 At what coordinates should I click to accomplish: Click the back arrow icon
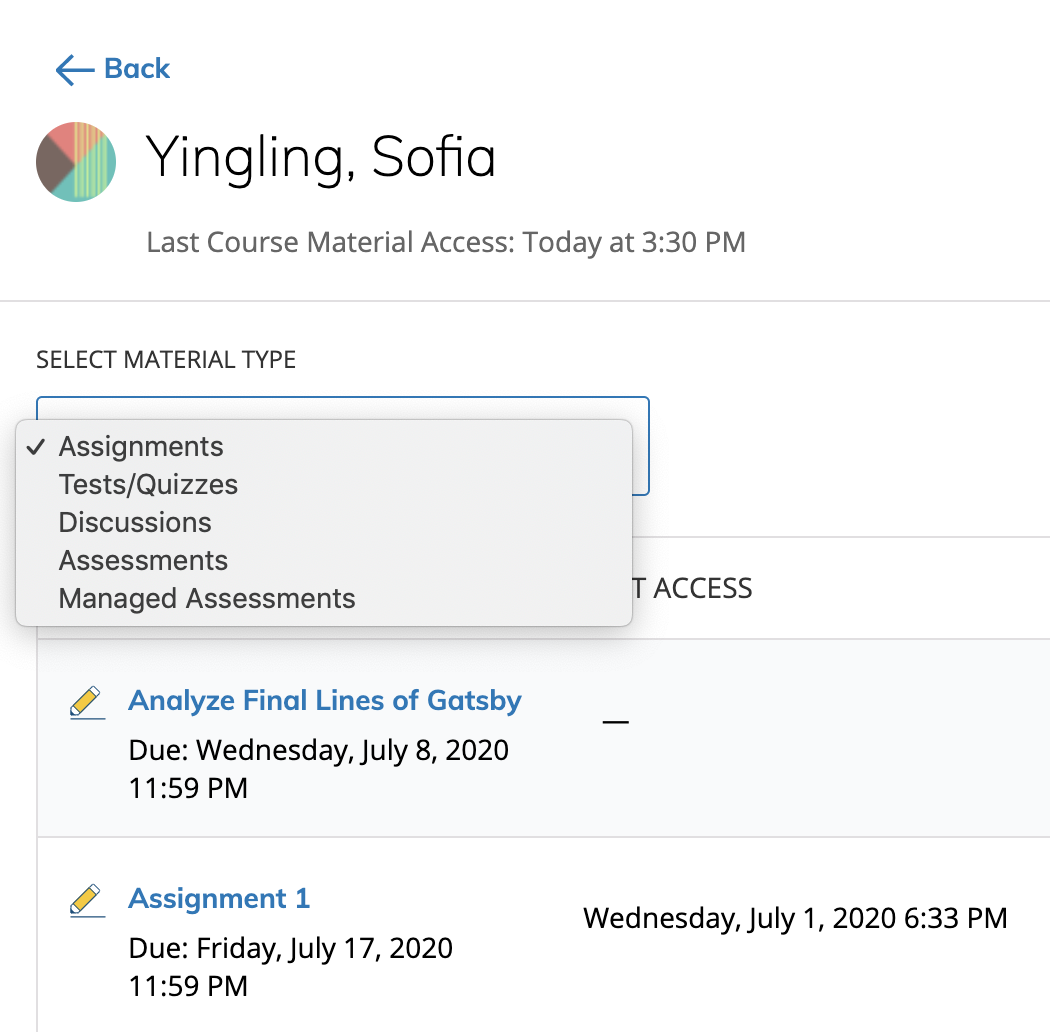(x=74, y=69)
